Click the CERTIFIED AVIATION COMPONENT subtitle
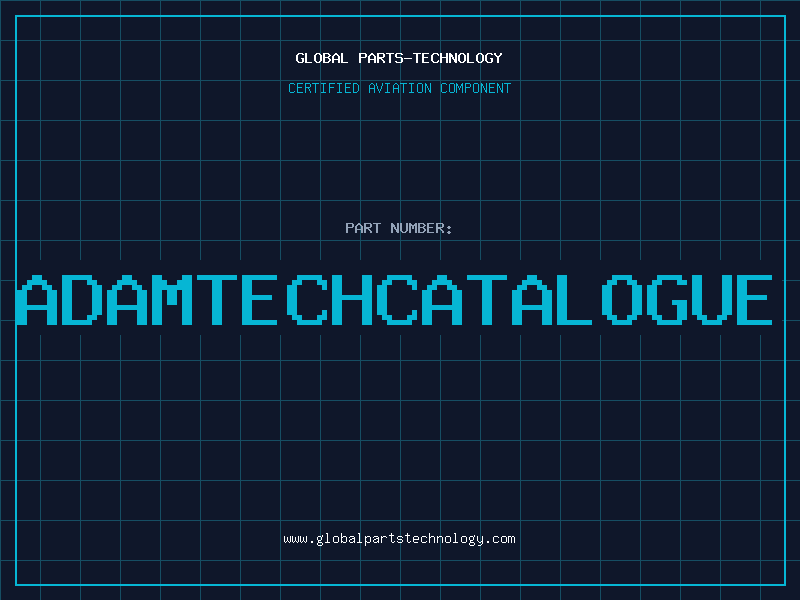The width and height of the screenshot is (800, 600). [399, 88]
